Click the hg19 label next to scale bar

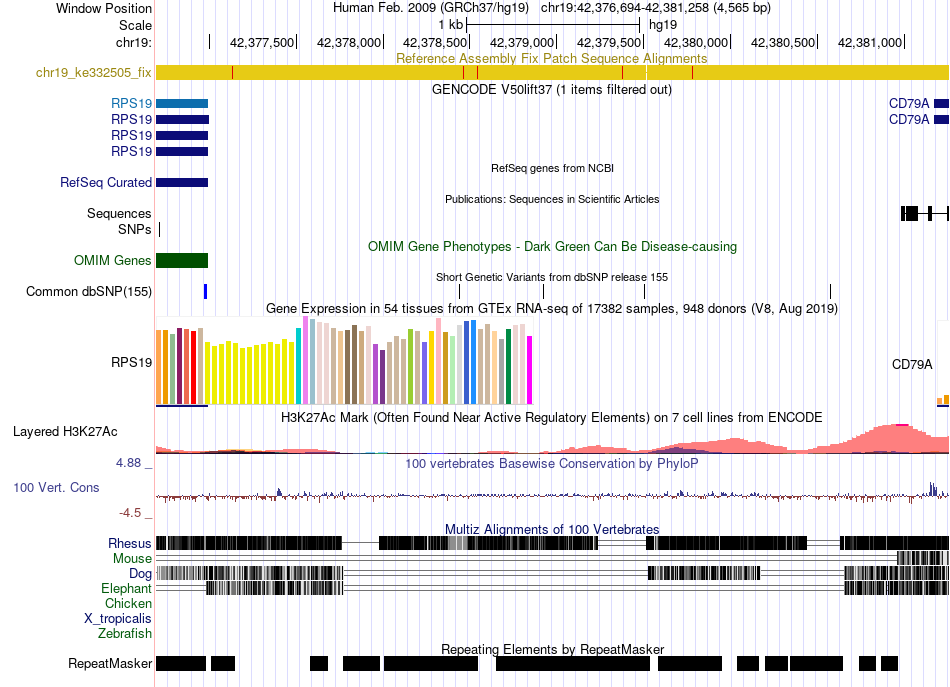click(663, 25)
